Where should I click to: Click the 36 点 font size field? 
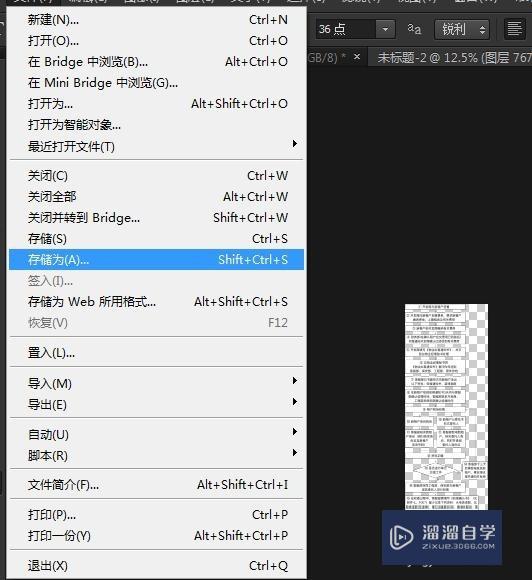point(346,29)
